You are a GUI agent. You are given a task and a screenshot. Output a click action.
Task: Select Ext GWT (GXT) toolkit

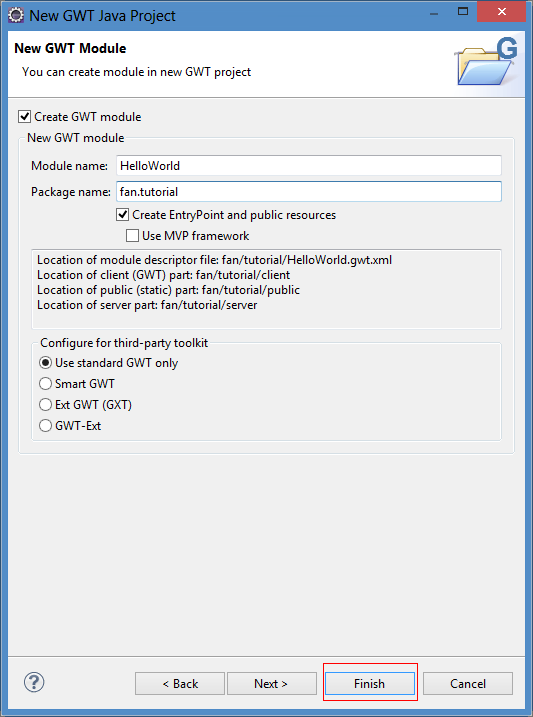click(45, 404)
